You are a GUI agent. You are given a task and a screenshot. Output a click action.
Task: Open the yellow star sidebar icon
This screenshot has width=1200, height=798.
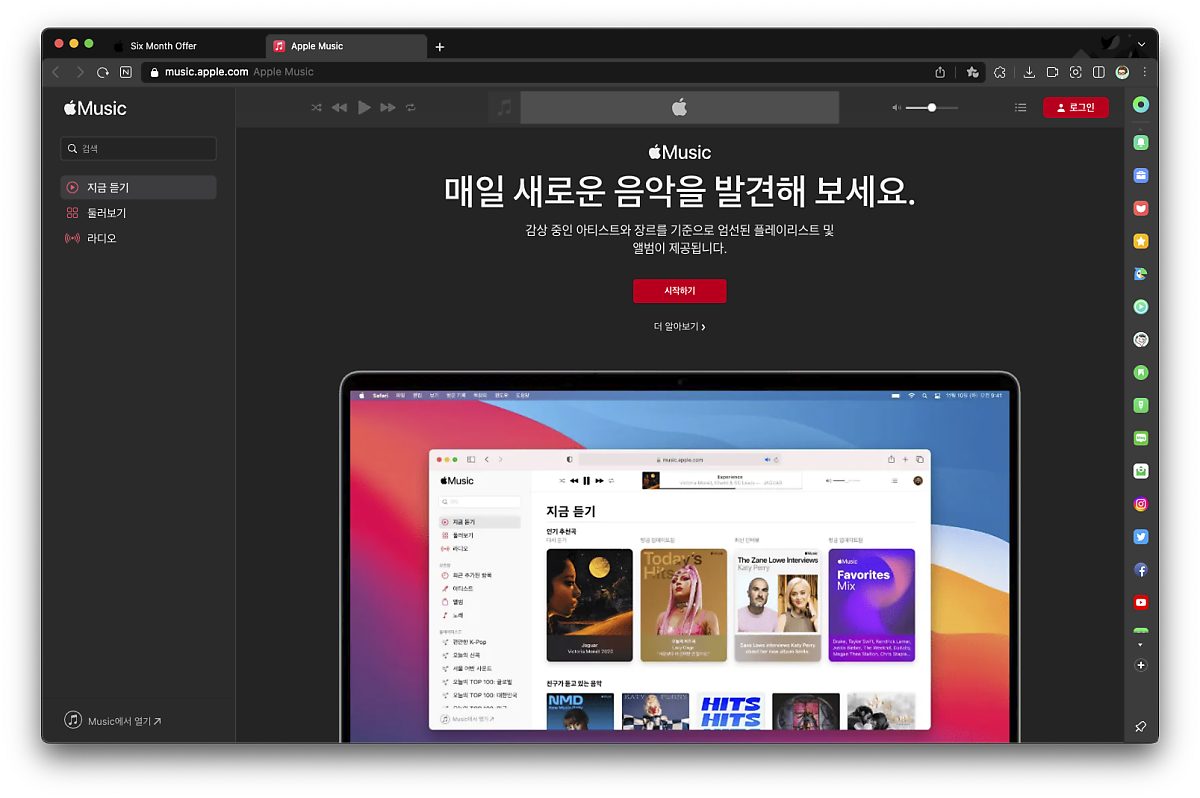point(1141,241)
